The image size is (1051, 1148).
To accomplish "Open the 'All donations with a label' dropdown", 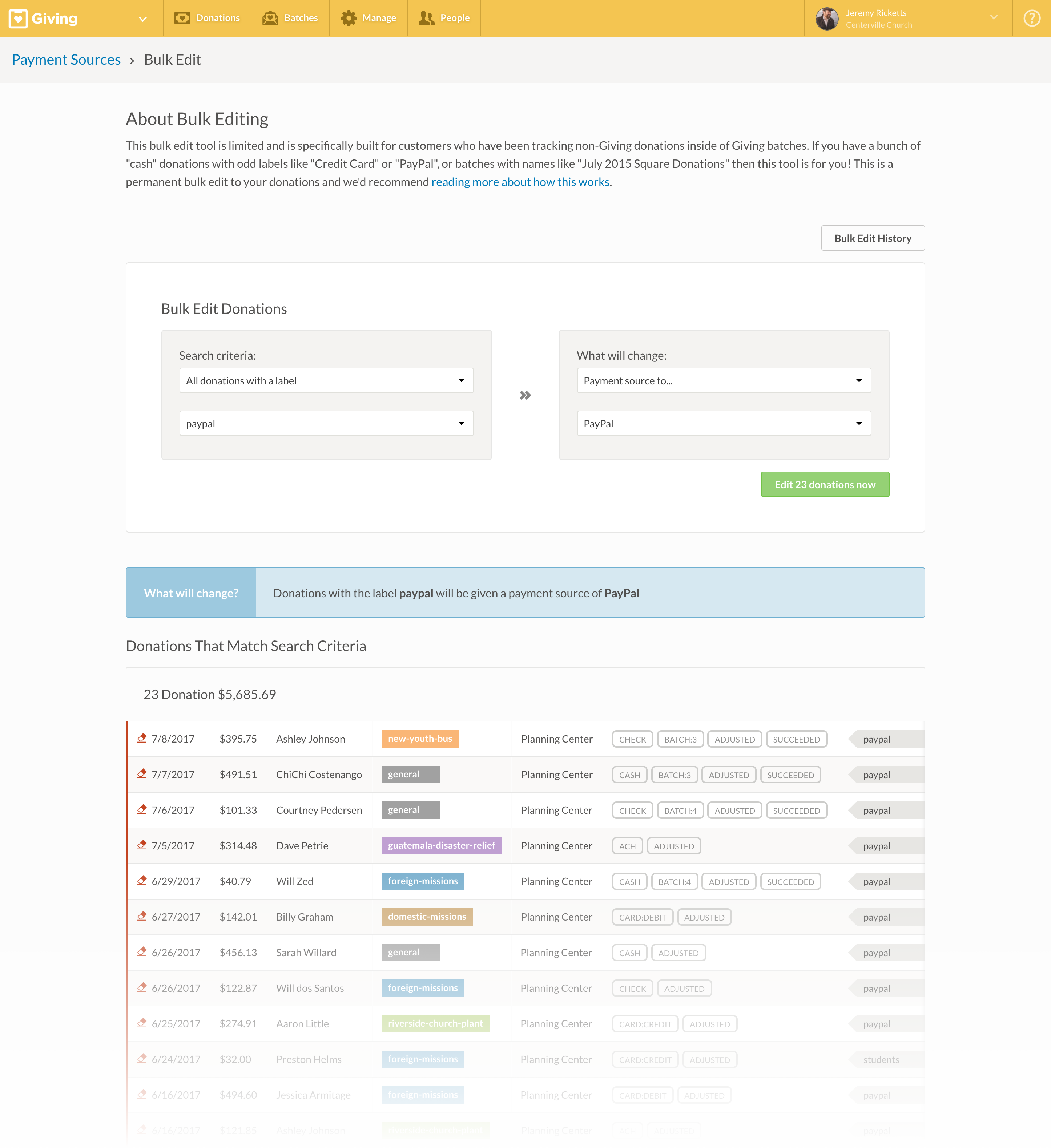I will pos(326,380).
